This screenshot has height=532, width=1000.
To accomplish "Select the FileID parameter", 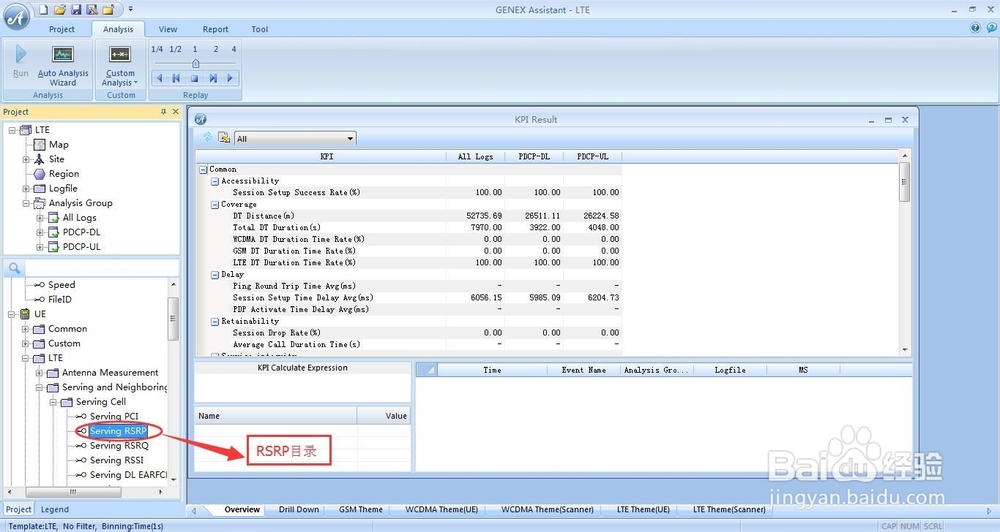I will (x=60, y=300).
